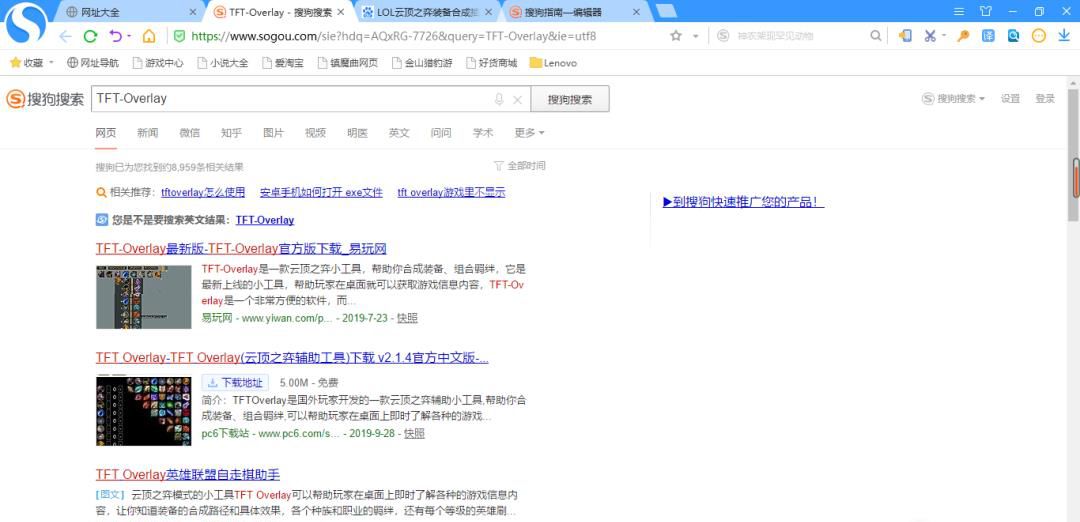Image resolution: width=1080 pixels, height=522 pixels.
Task: Click the magnifier in the toolbar search box
Action: (x=875, y=36)
